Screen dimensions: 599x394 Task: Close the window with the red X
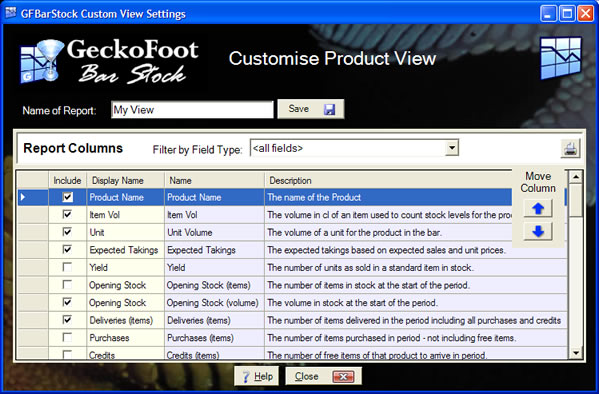(x=585, y=14)
